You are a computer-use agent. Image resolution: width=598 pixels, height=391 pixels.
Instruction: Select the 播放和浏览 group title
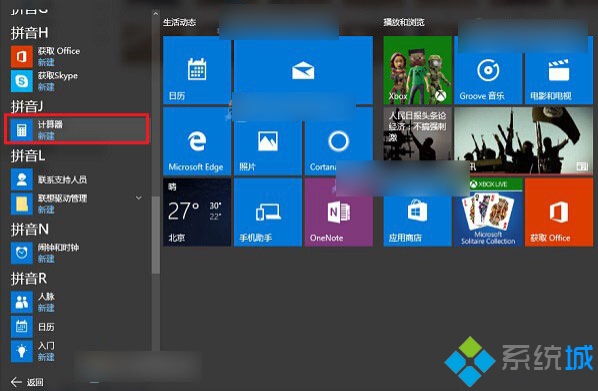(404, 23)
